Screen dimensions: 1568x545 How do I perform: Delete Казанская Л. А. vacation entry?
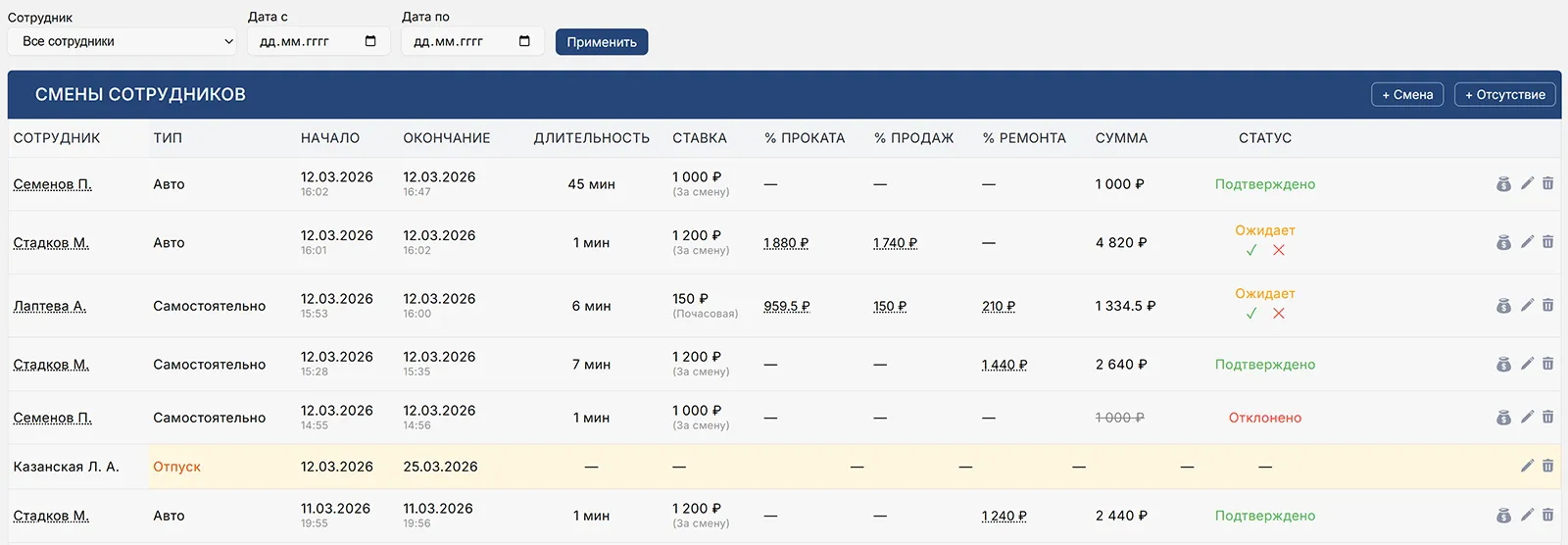click(1548, 466)
